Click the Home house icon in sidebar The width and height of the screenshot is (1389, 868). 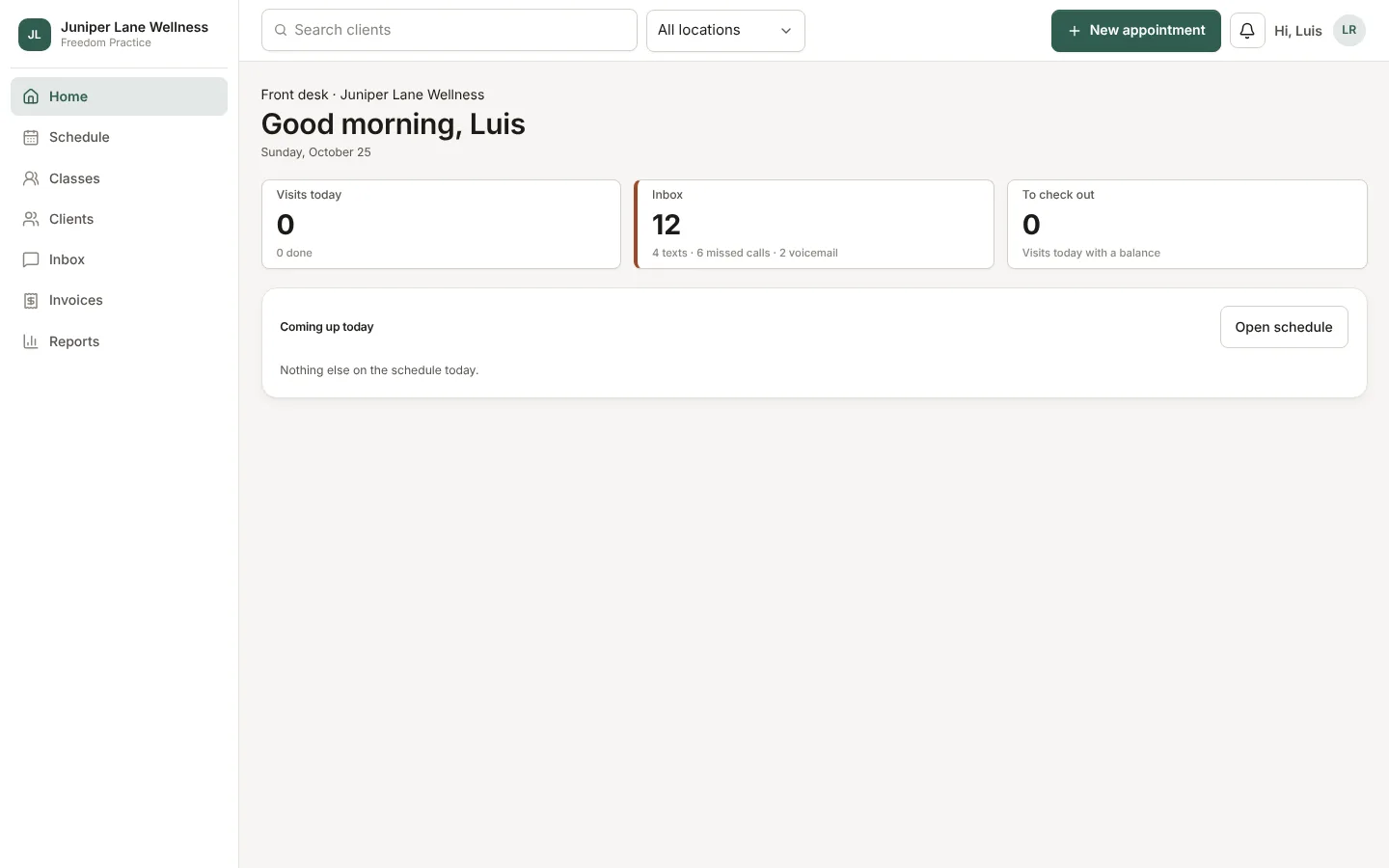(x=31, y=96)
